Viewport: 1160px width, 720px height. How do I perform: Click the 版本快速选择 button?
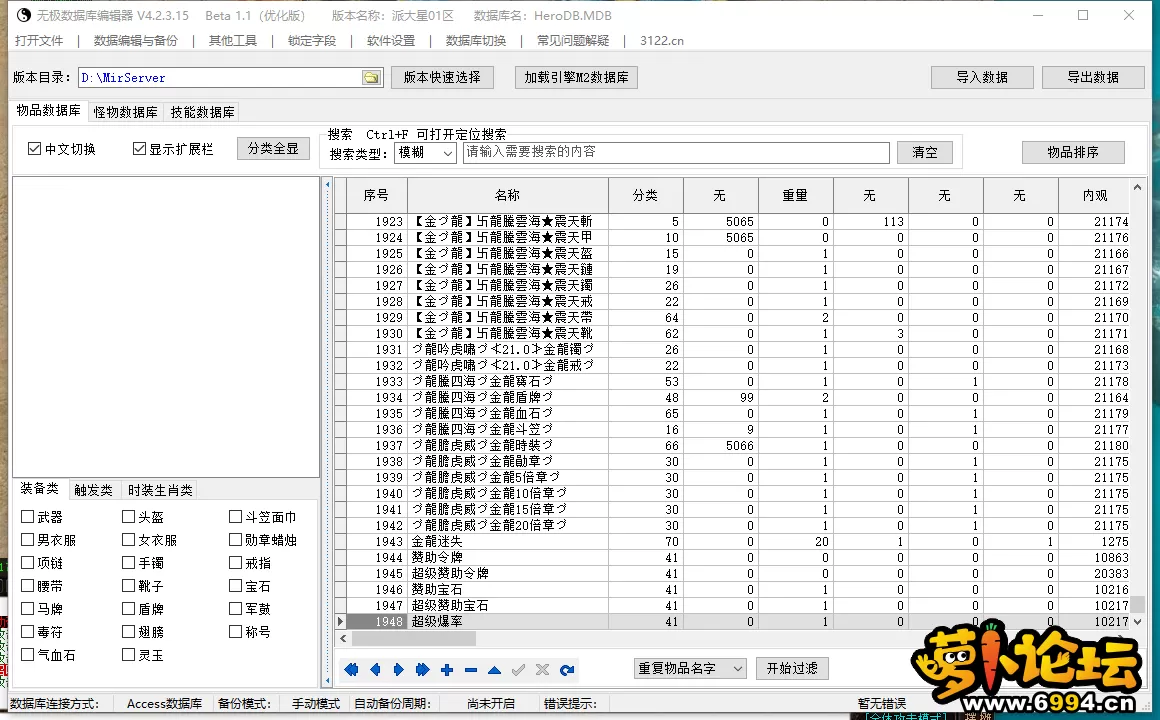442,77
